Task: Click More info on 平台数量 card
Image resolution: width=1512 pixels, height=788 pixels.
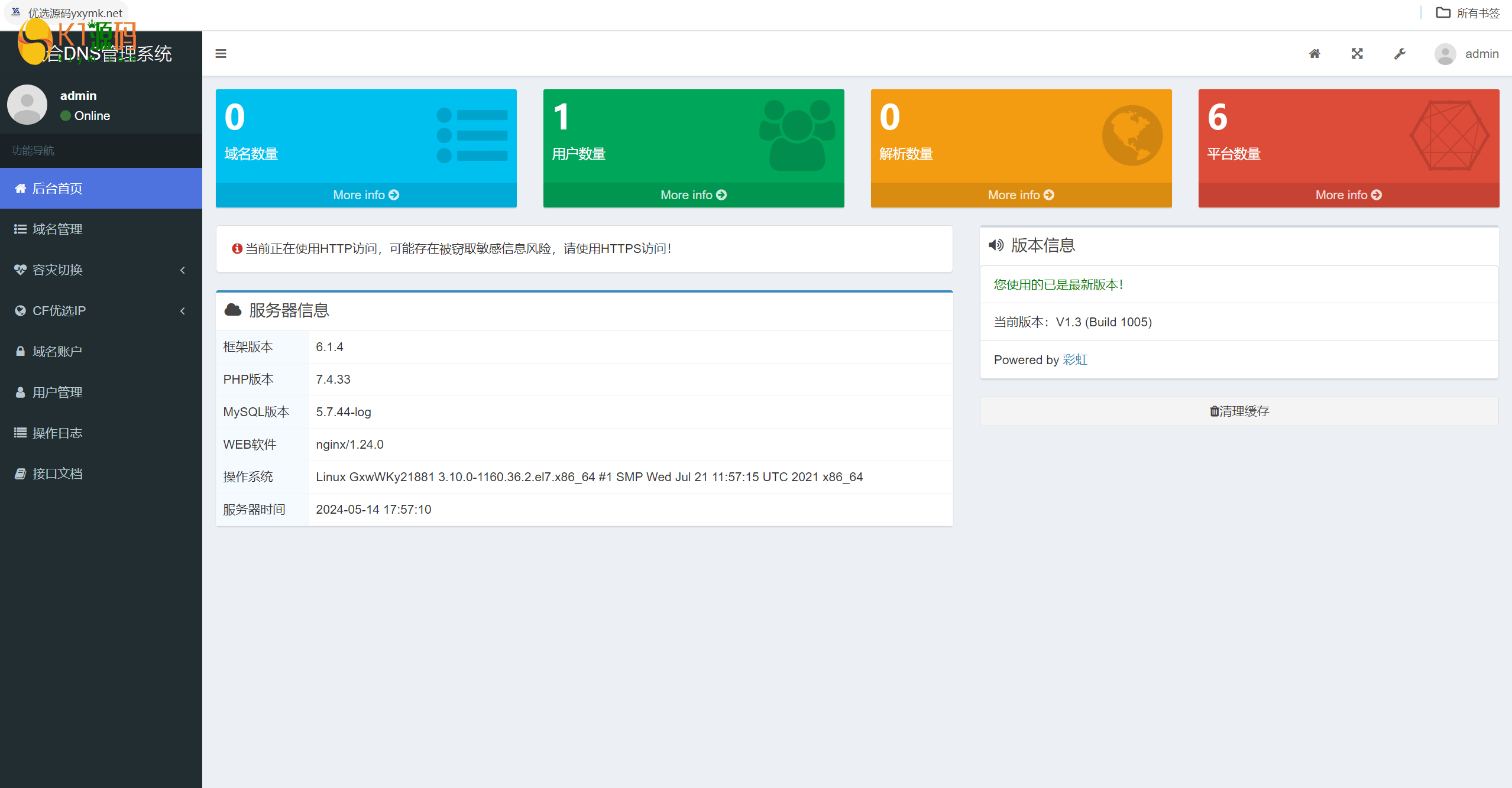Action: coord(1348,195)
